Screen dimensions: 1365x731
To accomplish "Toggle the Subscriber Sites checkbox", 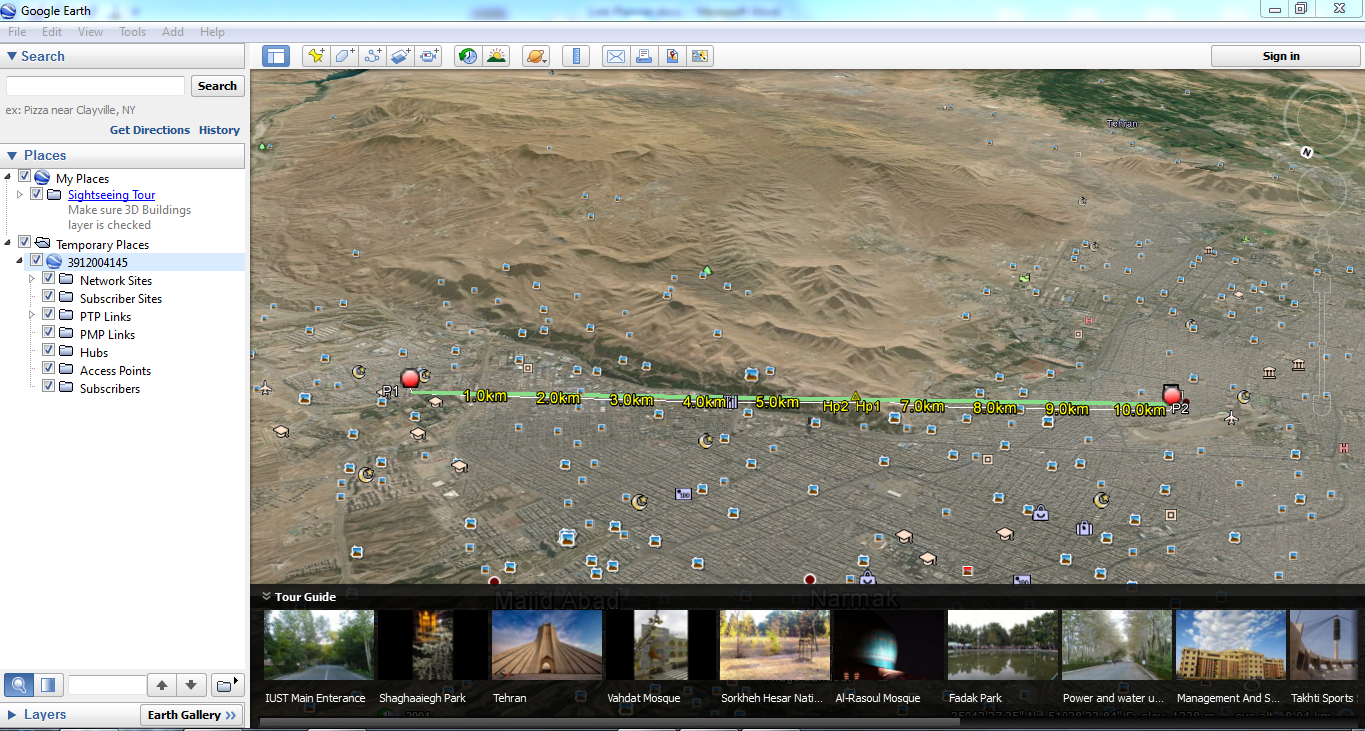I will pos(49,297).
